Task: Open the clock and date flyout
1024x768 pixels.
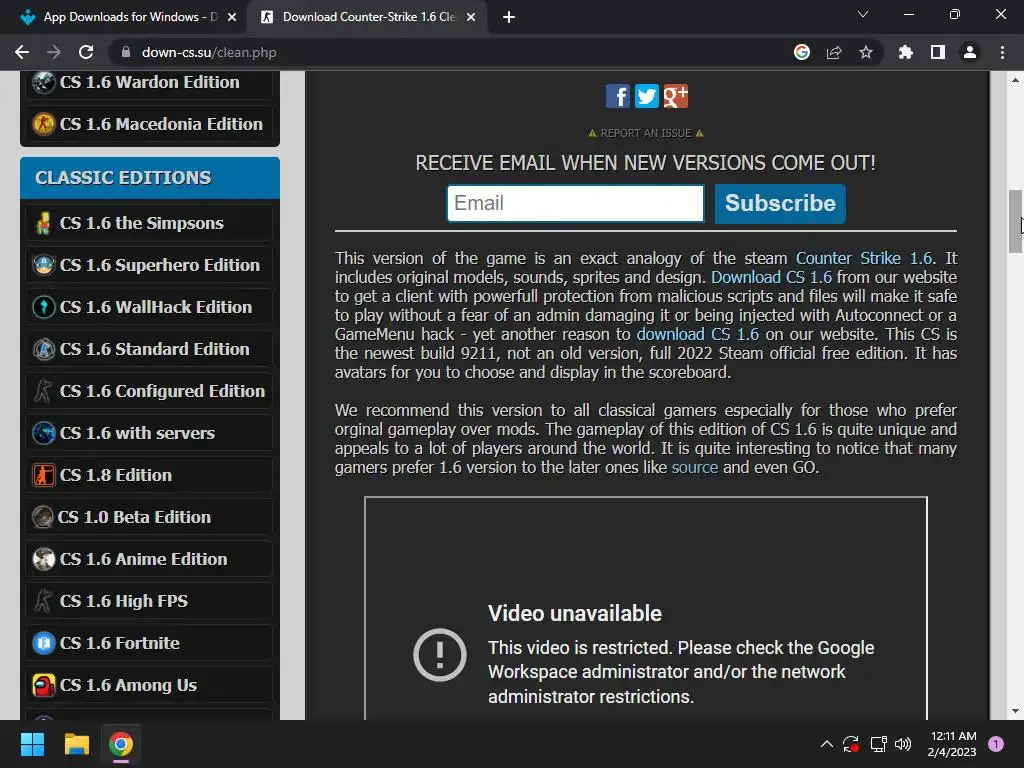Action: click(x=952, y=744)
